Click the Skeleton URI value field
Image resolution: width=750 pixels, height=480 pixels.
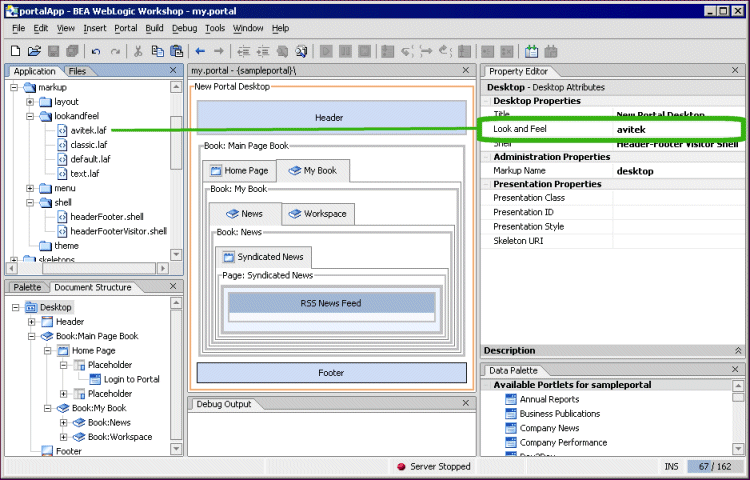click(679, 240)
